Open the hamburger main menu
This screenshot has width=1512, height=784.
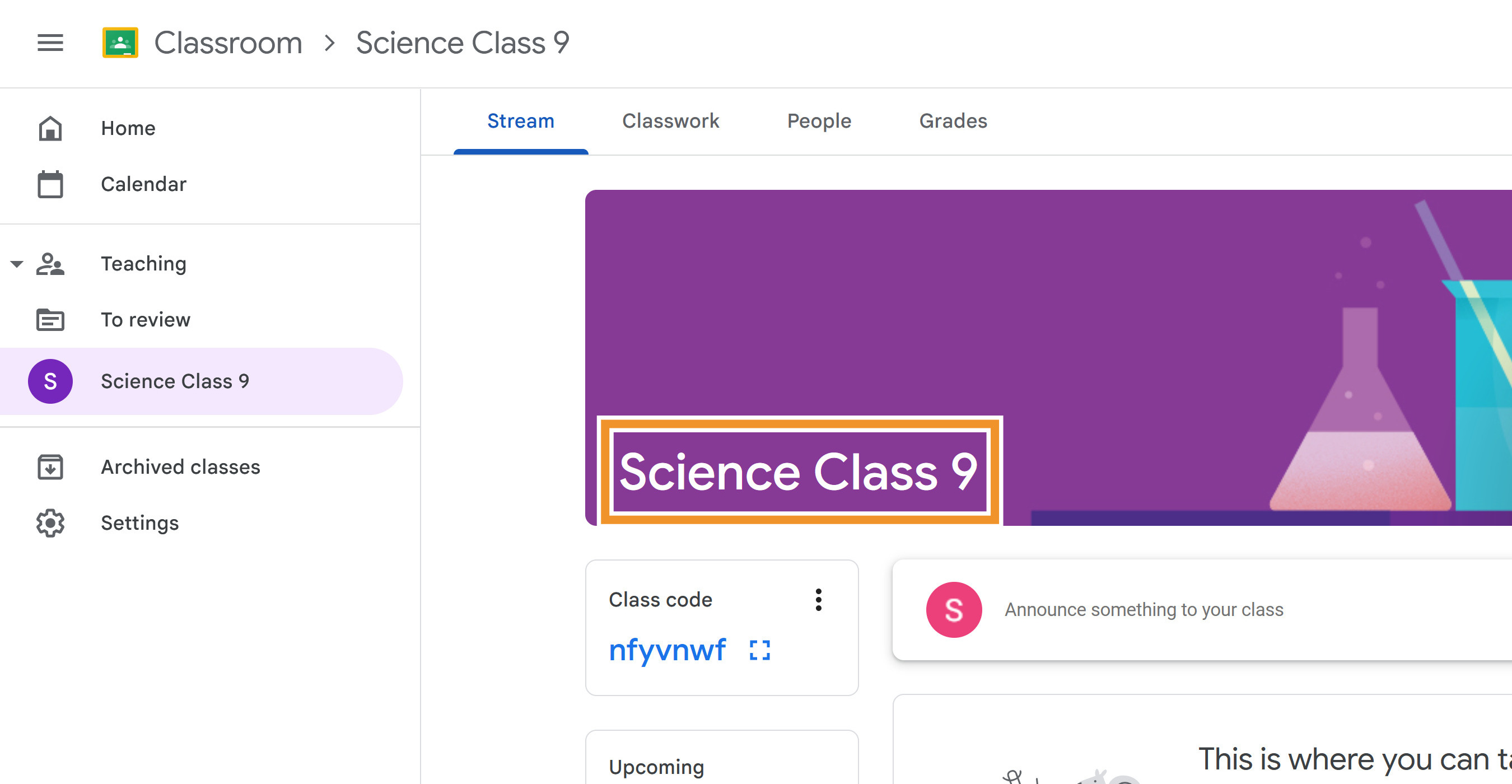pyautogui.click(x=50, y=43)
